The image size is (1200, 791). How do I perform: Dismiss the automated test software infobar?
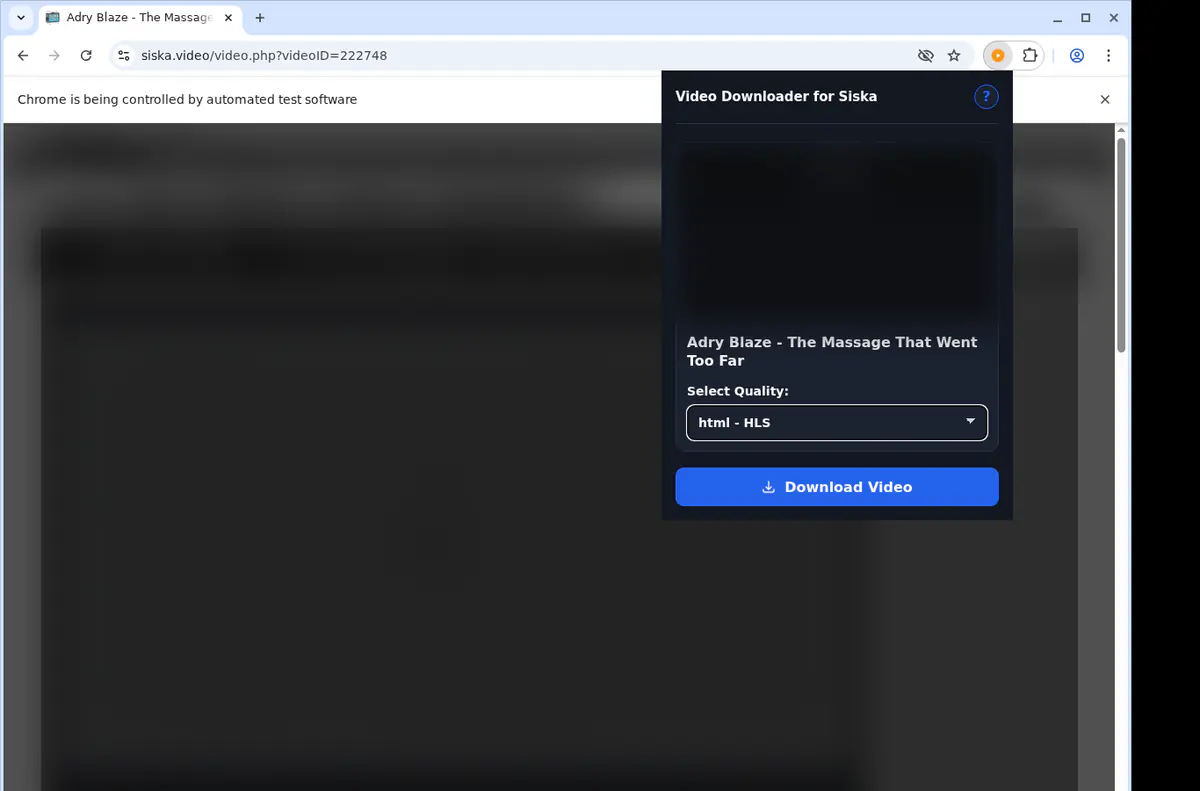(1105, 99)
